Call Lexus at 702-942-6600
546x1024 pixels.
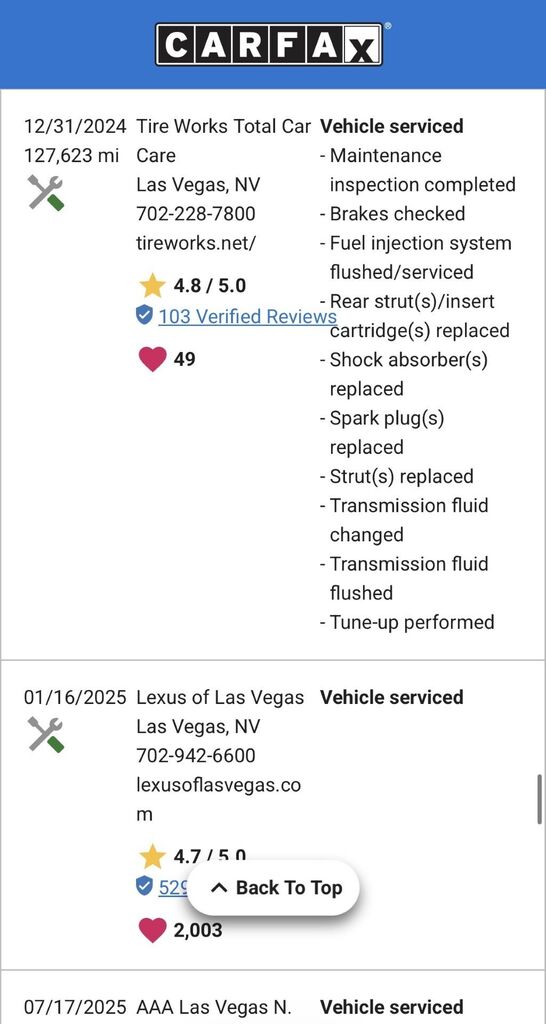pyautogui.click(x=196, y=756)
